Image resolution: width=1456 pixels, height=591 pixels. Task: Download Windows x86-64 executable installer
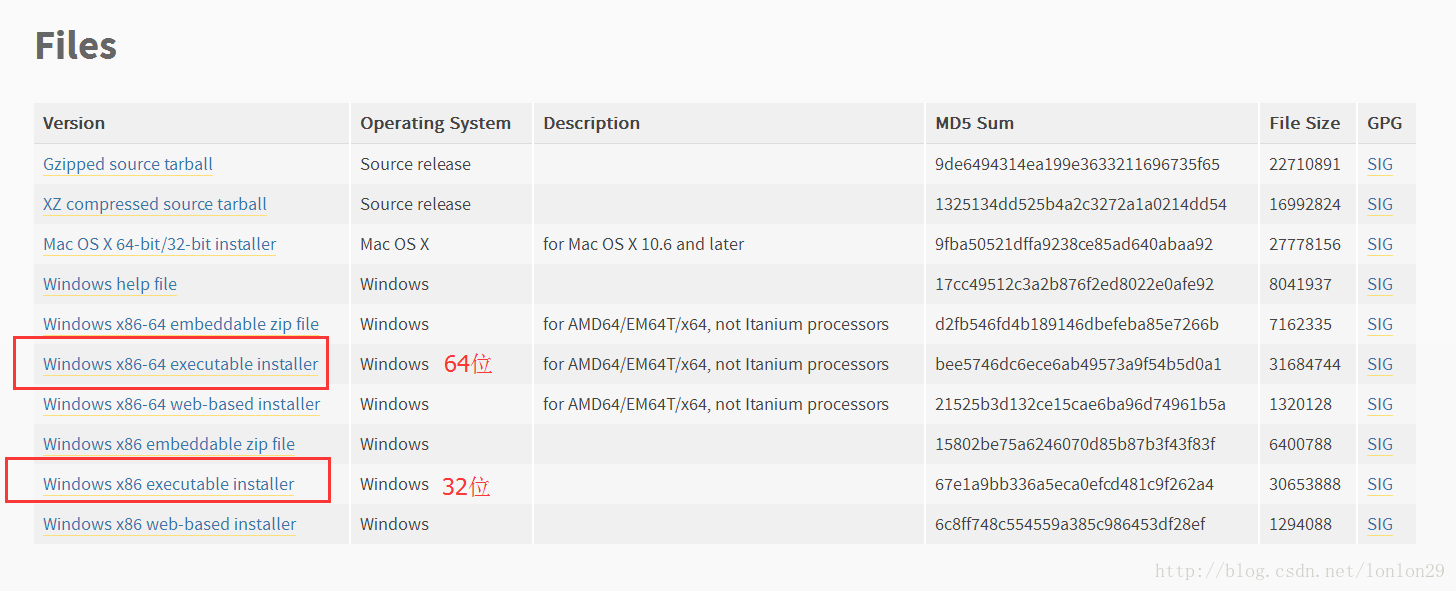point(181,364)
